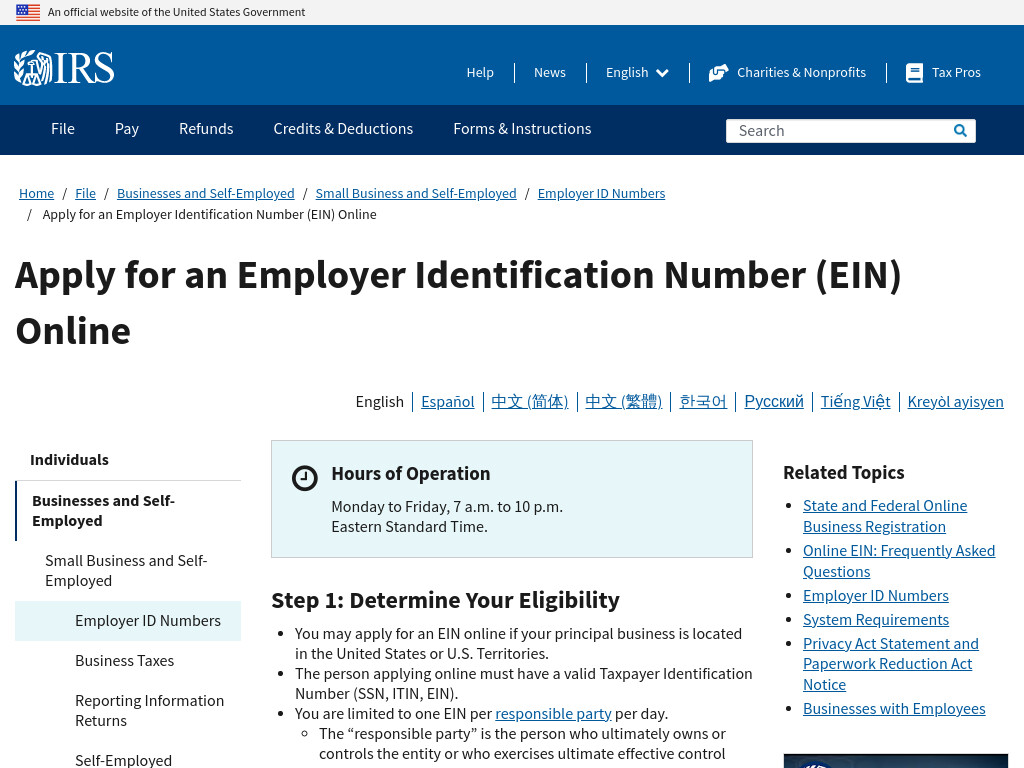Viewport: 1024px width, 768px height.
Task: Click 'Related Topics' heading
Action: coord(844,472)
